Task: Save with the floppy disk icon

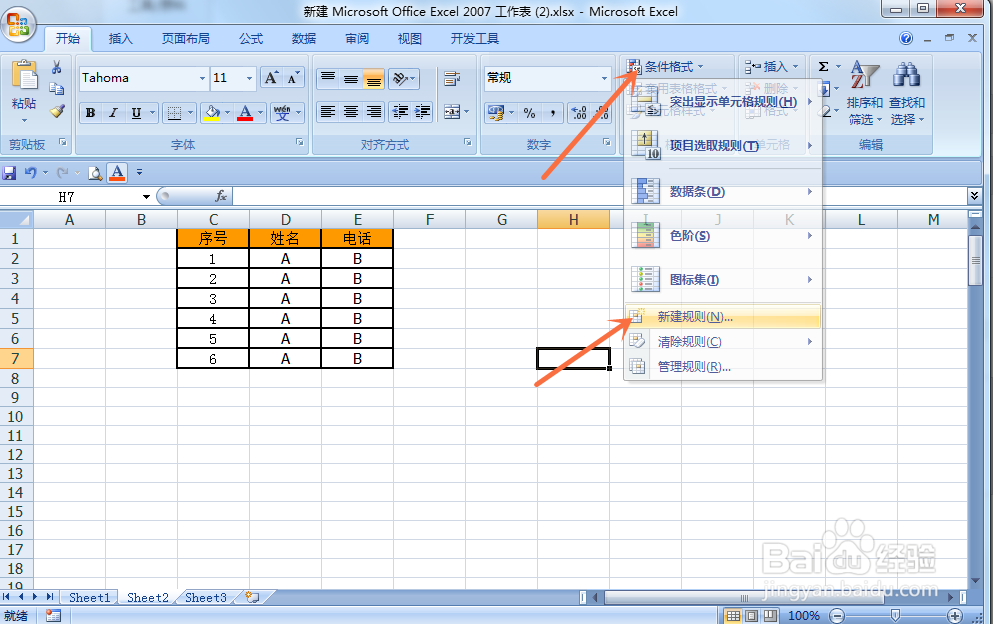Action: [x=9, y=172]
